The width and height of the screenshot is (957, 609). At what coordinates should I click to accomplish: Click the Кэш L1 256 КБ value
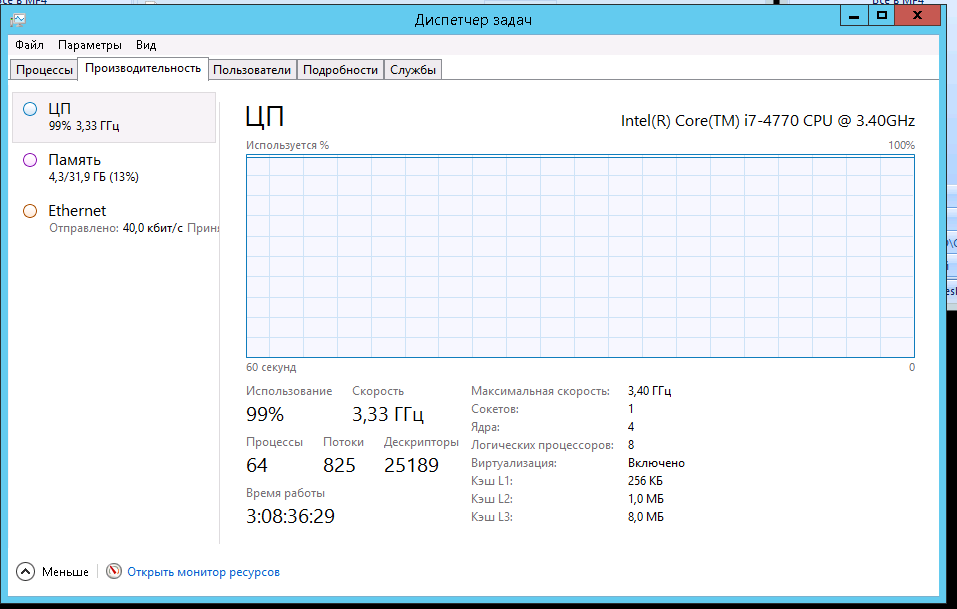coord(645,481)
